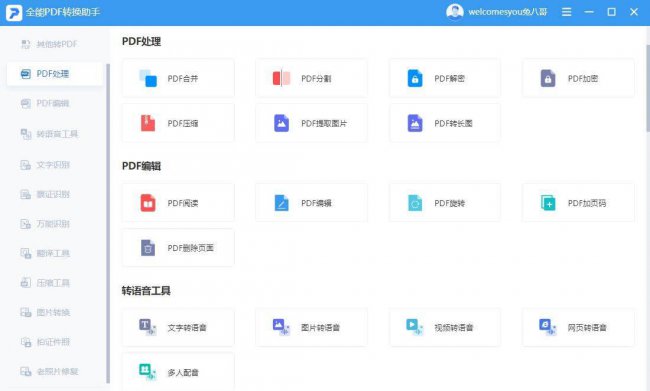Click the PDF提取图片 label
The width and height of the screenshot is (650, 391).
[x=324, y=124]
